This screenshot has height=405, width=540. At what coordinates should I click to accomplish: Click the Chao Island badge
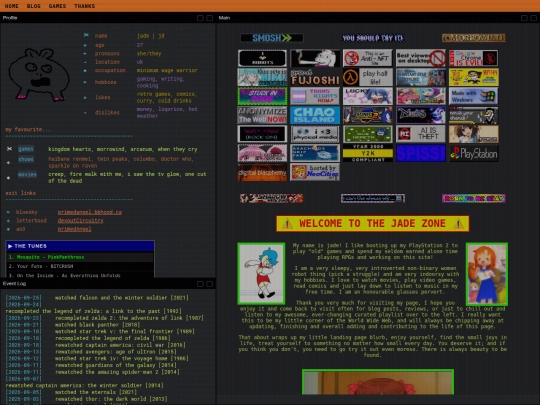(x=315, y=115)
